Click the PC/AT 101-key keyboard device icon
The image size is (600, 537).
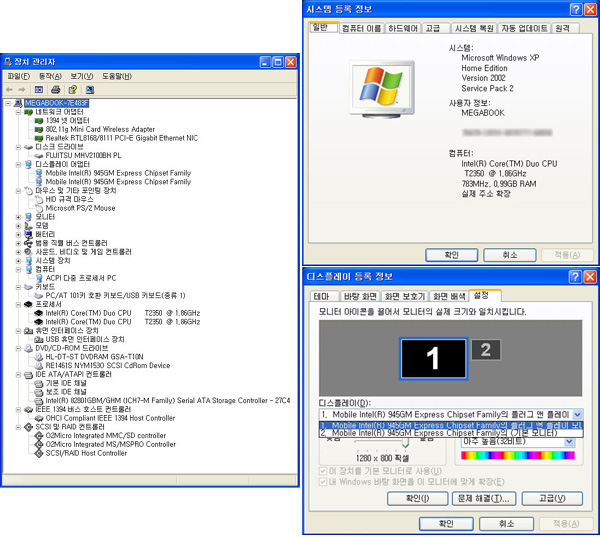click(x=38, y=295)
